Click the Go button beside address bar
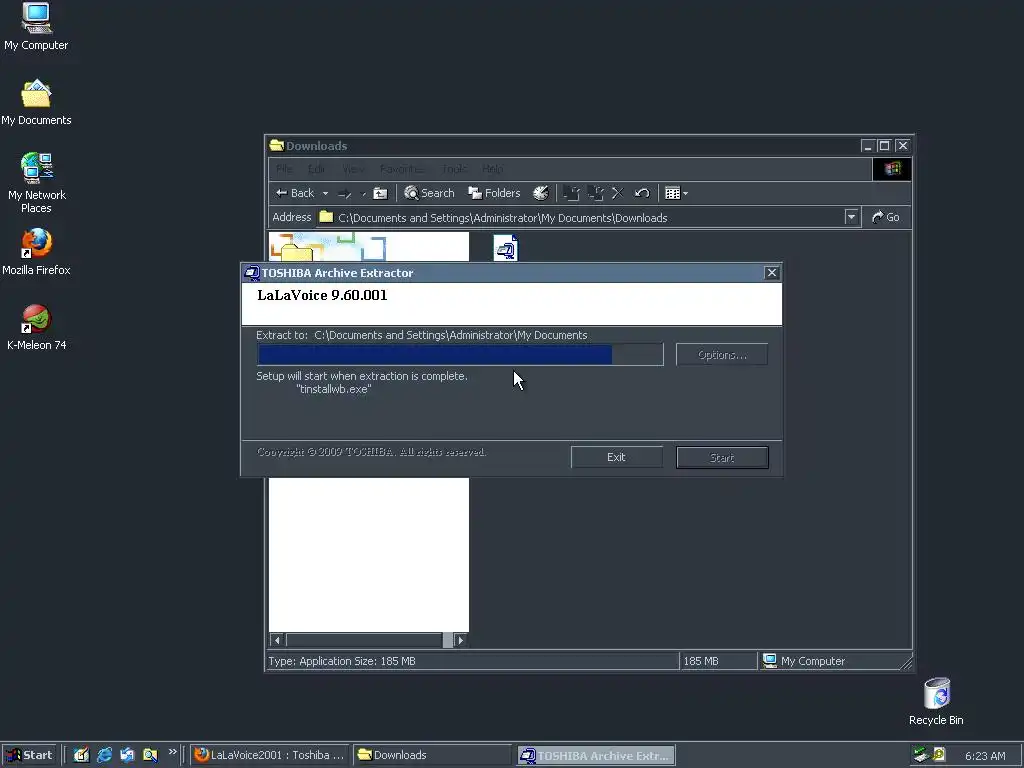Screen dimensions: 1024x768 tap(886, 217)
